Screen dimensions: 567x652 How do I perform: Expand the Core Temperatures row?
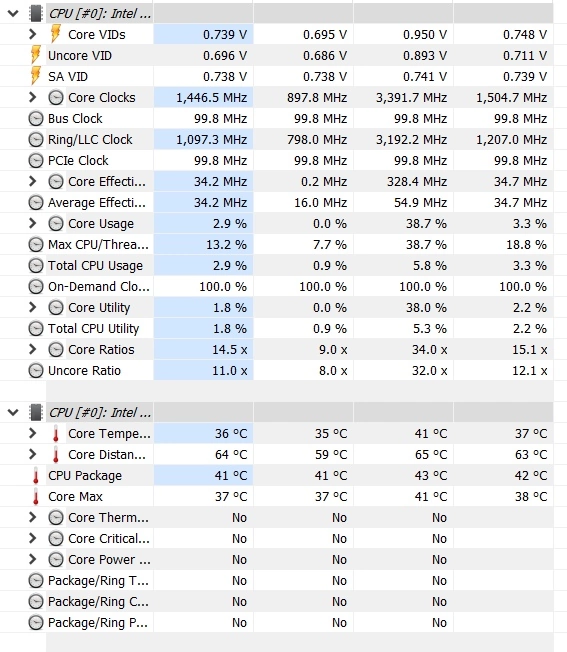point(32,433)
